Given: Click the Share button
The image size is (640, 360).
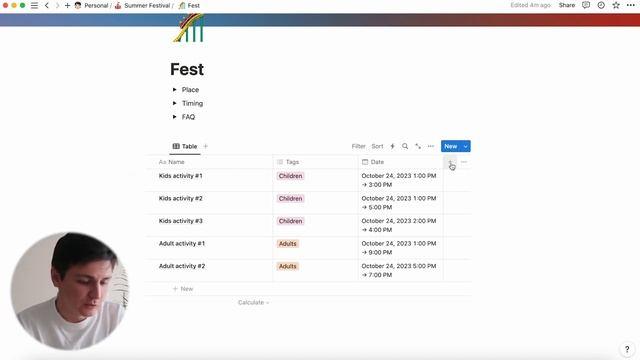Looking at the screenshot, I should (567, 5).
